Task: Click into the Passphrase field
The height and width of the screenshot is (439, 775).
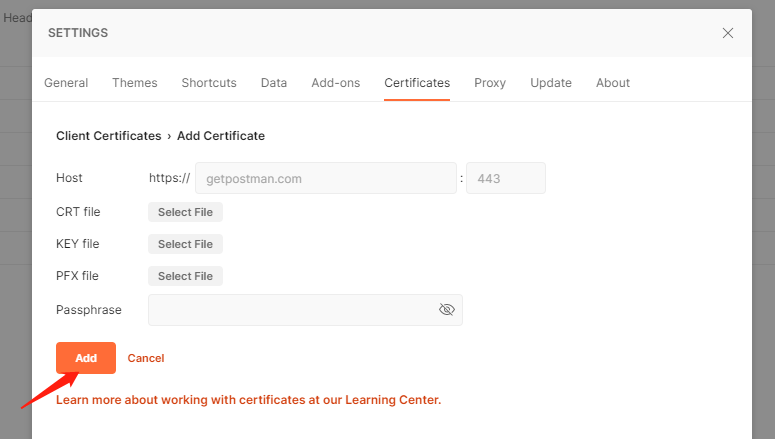Action: pos(290,310)
